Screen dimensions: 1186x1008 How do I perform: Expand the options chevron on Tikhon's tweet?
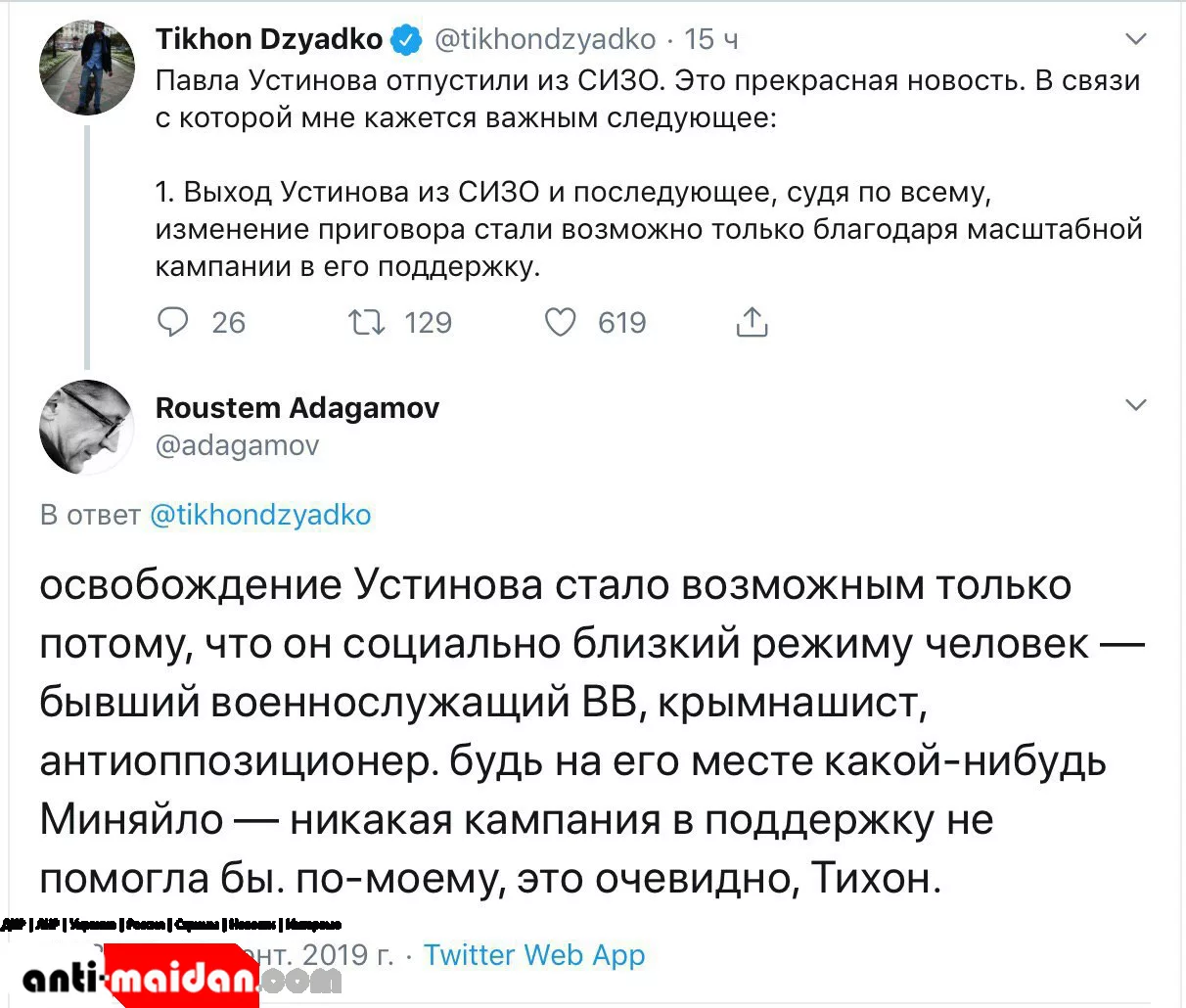1135,40
